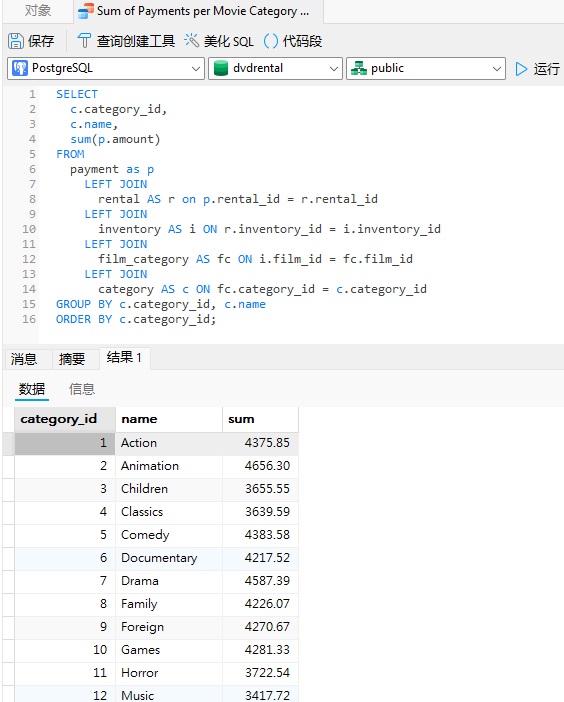Click the row selector beside the Animation row

9,466
